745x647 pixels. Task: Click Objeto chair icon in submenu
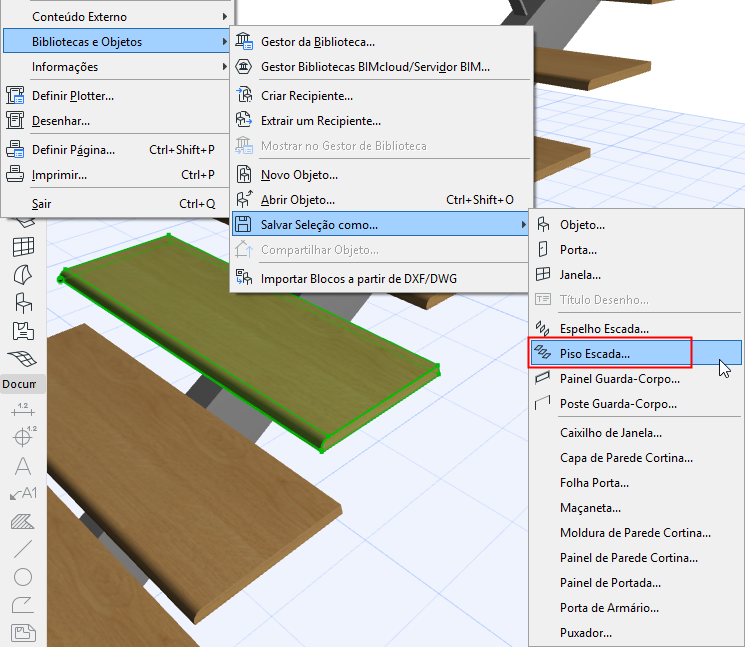tap(543, 224)
